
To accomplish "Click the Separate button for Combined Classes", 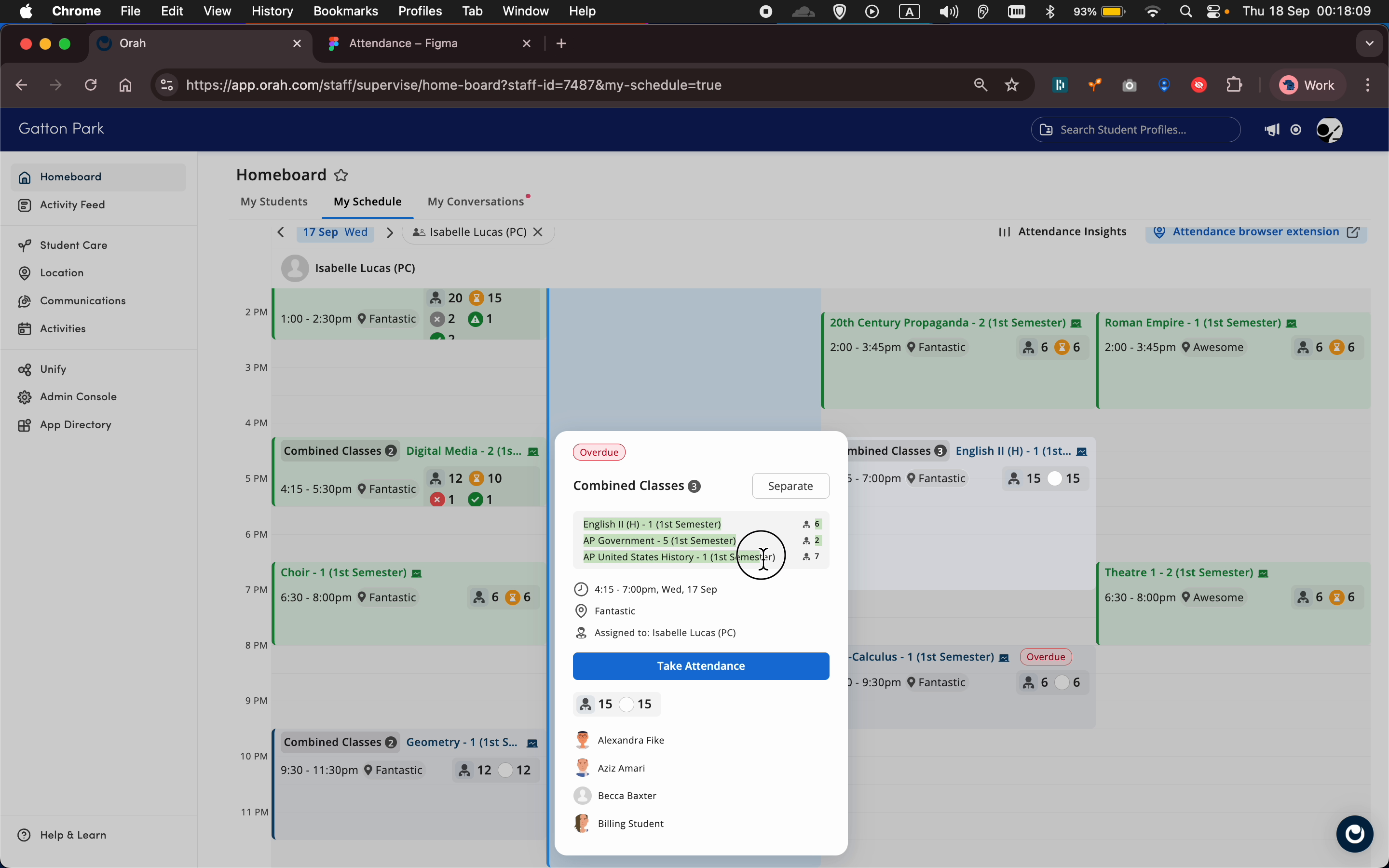I will coord(790,486).
